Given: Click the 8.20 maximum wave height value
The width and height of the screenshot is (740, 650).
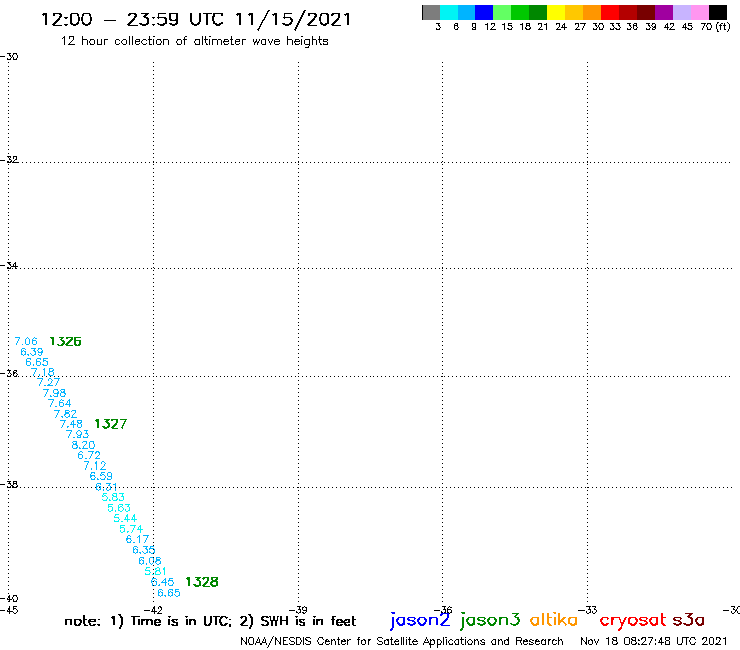Looking at the screenshot, I should (83, 445).
